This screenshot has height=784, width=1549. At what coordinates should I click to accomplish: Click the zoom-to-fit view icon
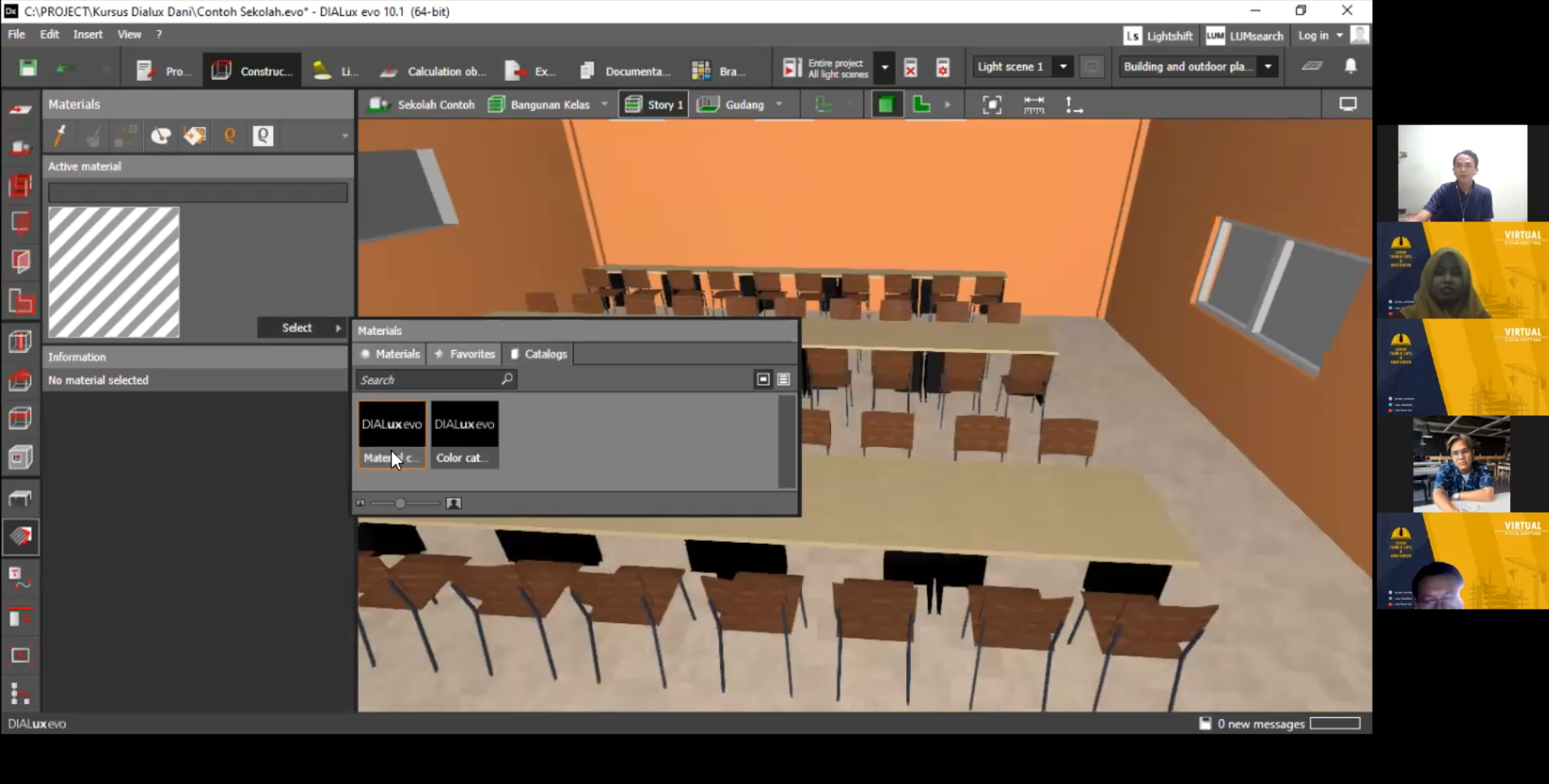[x=991, y=105]
